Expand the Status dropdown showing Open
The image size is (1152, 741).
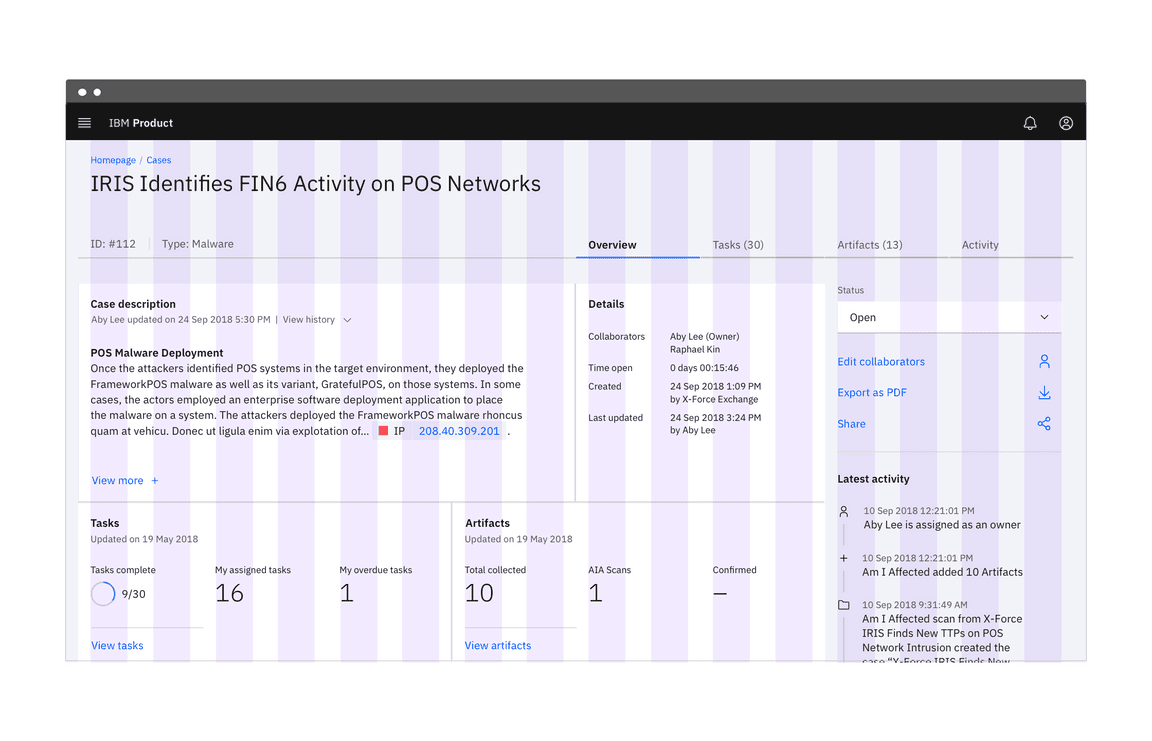(x=948, y=318)
